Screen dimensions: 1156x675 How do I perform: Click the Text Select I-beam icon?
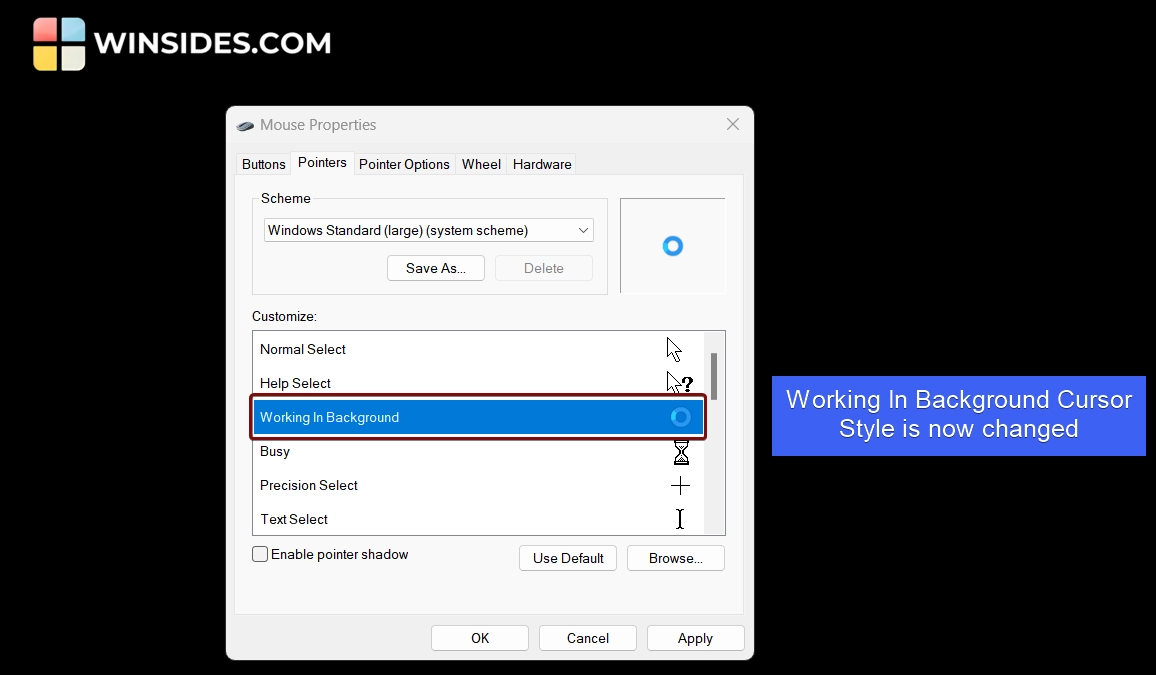coord(680,519)
